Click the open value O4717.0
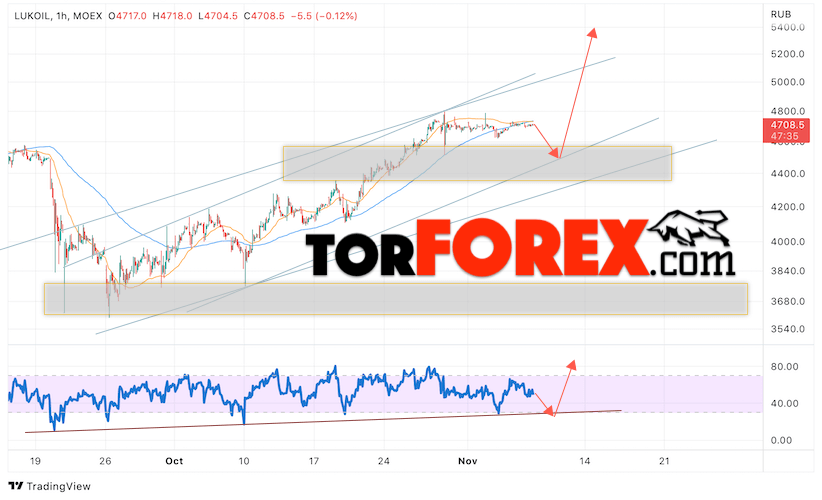 click(127, 16)
